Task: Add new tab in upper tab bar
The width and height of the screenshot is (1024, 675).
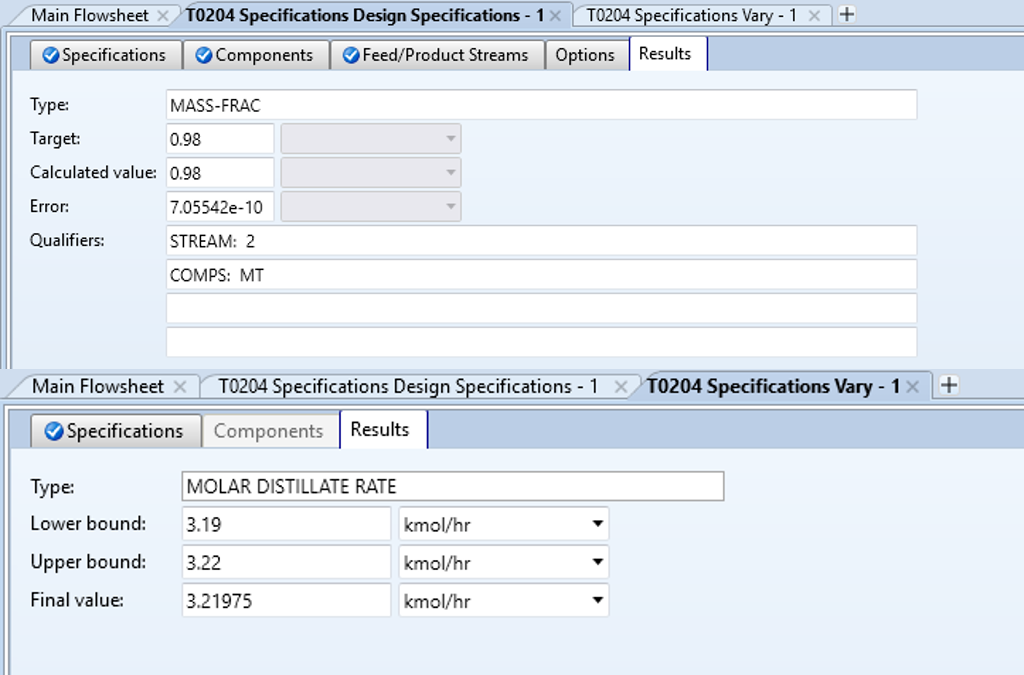Action: (847, 15)
